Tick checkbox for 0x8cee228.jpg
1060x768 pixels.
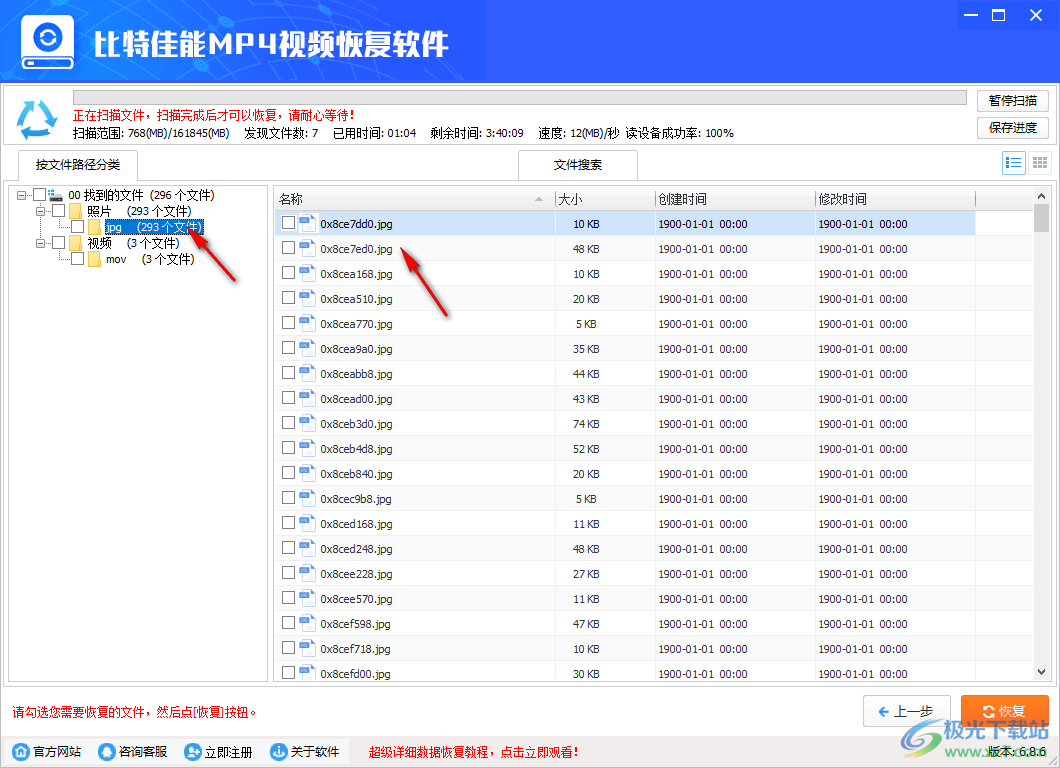(288, 573)
